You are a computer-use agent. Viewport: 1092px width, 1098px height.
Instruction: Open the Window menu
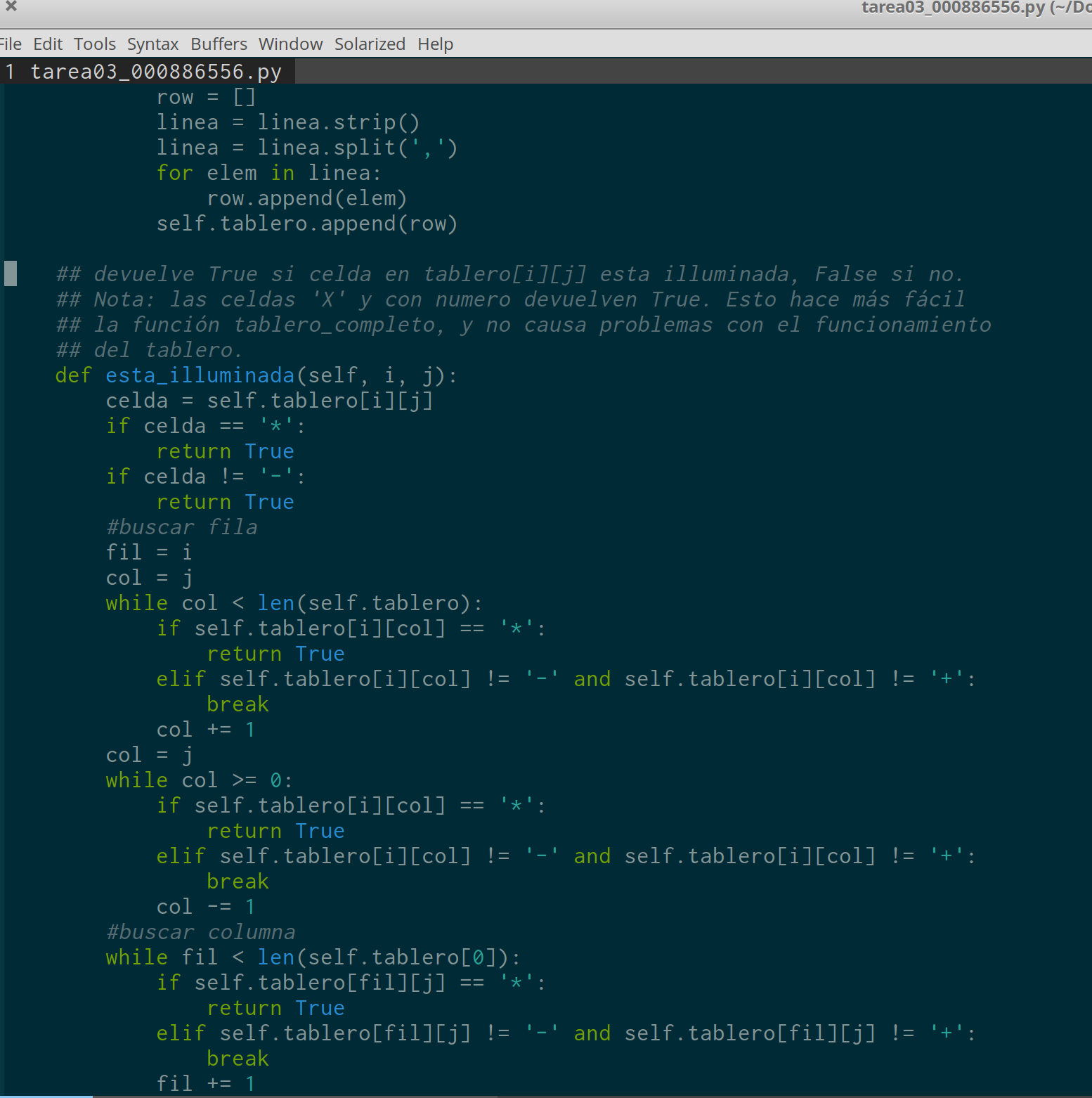tap(290, 44)
